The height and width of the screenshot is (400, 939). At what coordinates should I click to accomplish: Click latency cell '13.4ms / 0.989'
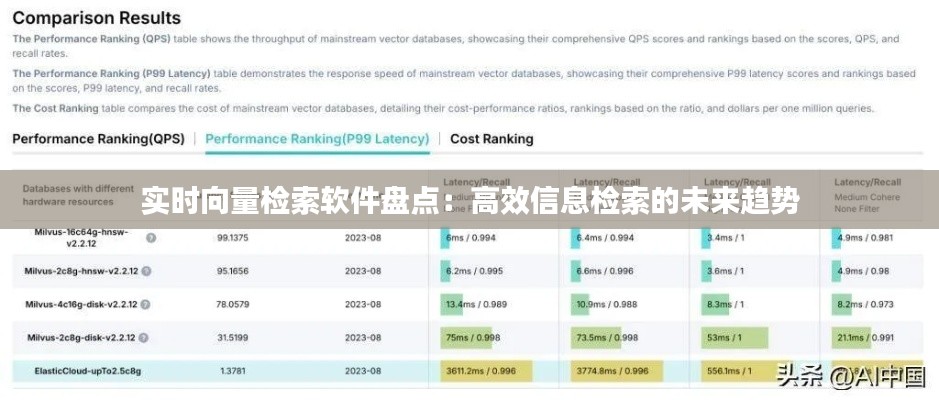point(477,305)
